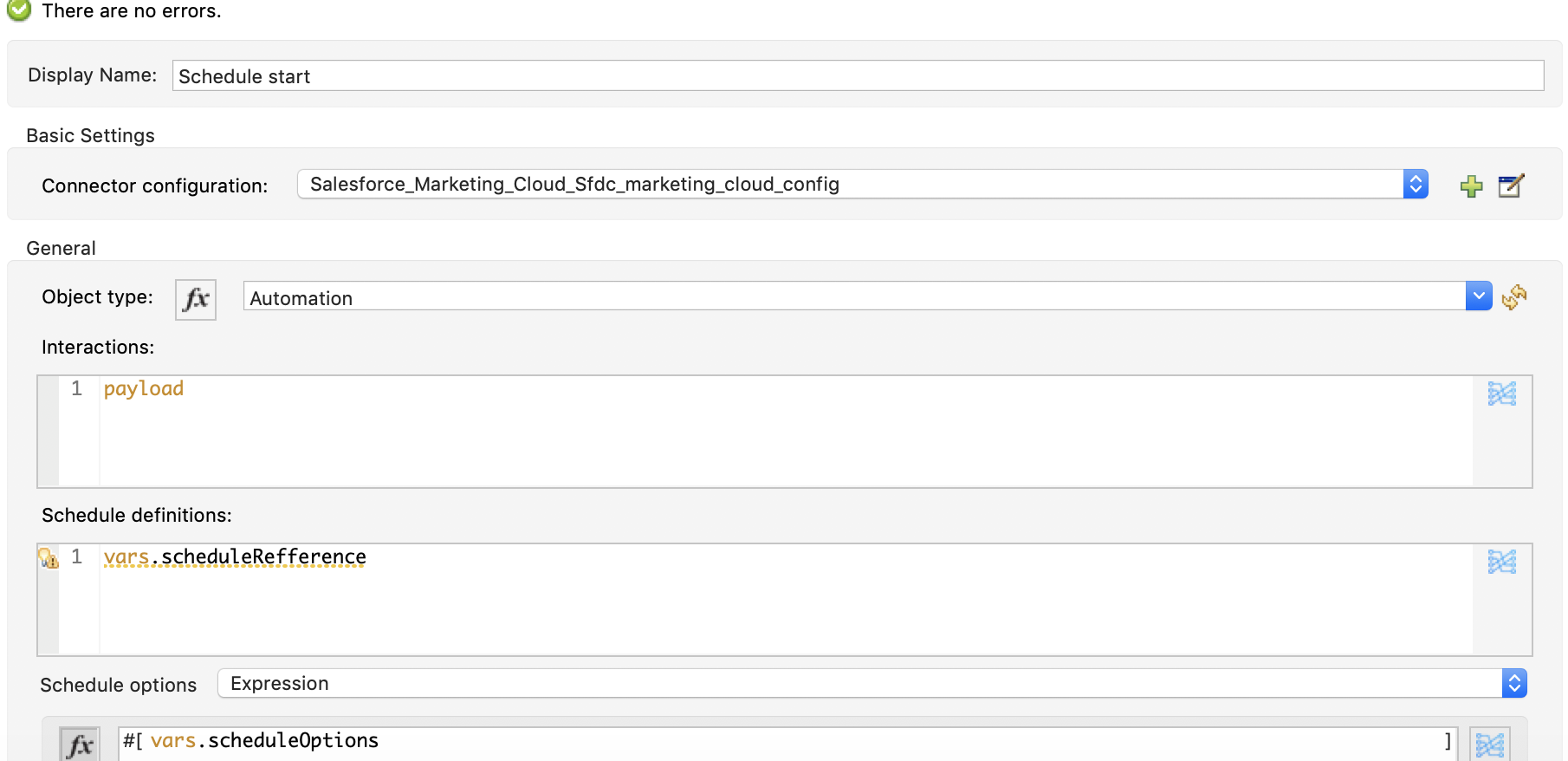Screen dimensions: 1568x761
Task: Add a new connector configuration
Action: coord(1471,185)
